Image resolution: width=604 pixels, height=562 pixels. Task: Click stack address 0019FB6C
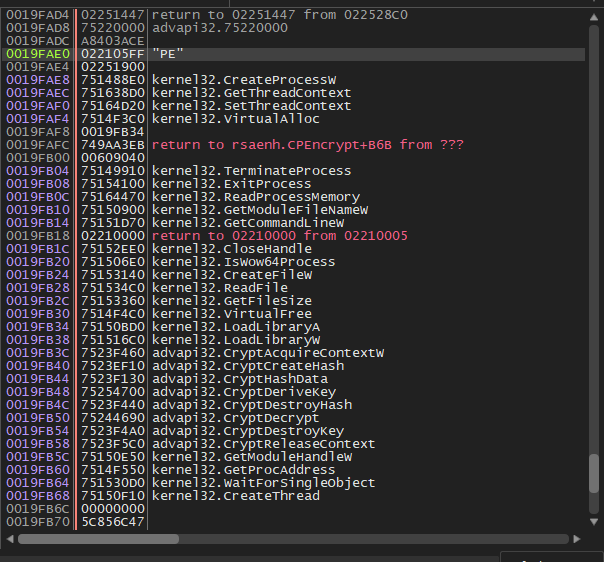coord(38,509)
